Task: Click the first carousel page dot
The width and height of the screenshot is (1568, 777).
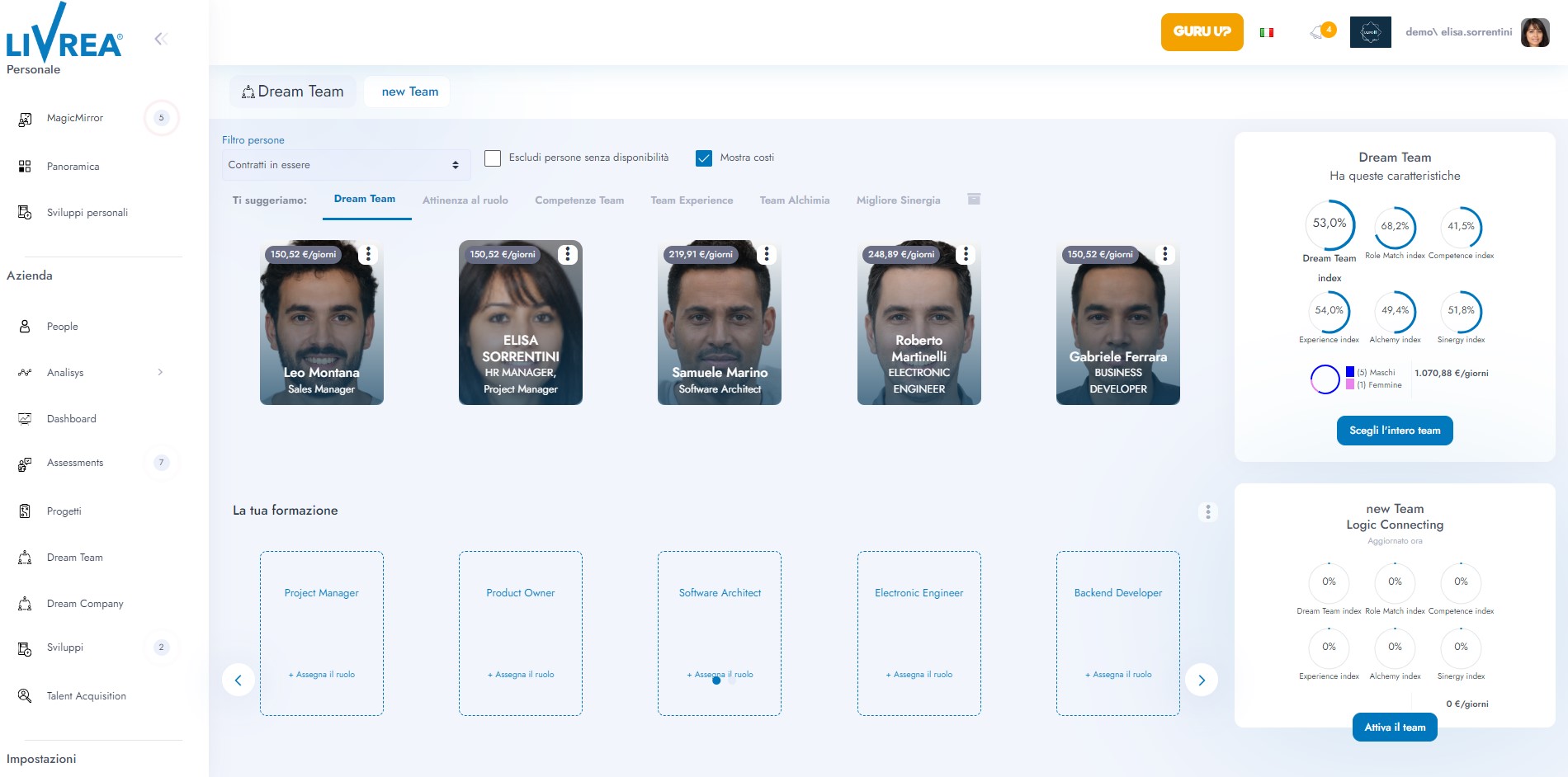Action: point(716,680)
